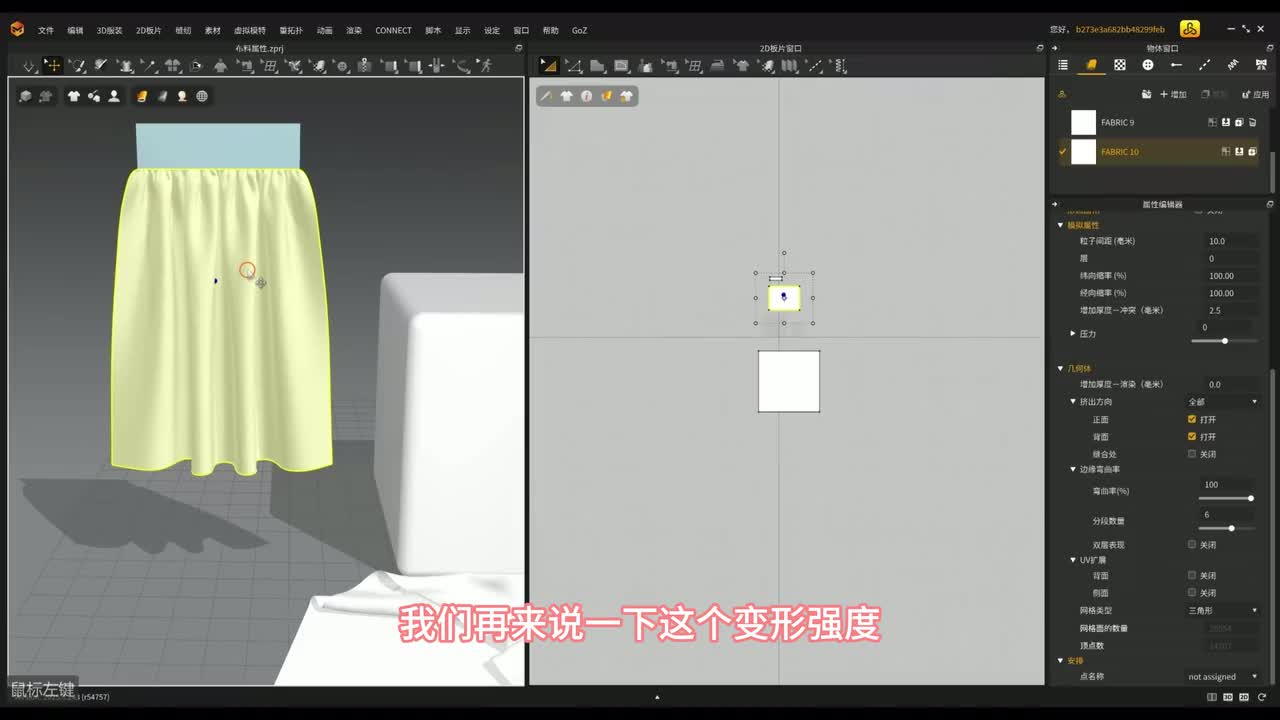This screenshot has height=720, width=1280.
Task: Collapse the 模拟属性 section
Action: pyautogui.click(x=1061, y=225)
